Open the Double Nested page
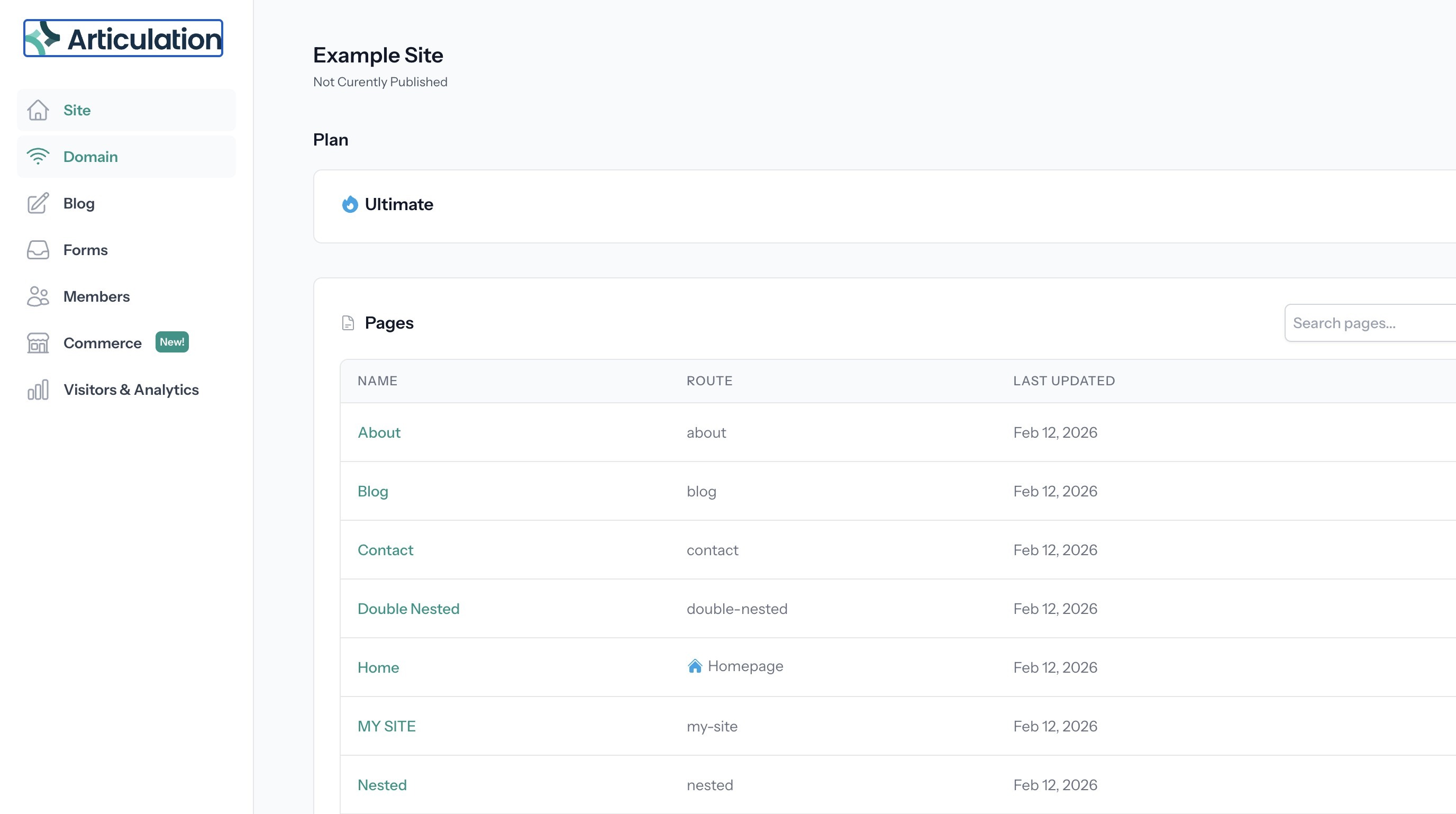The width and height of the screenshot is (1456, 814). click(x=408, y=609)
